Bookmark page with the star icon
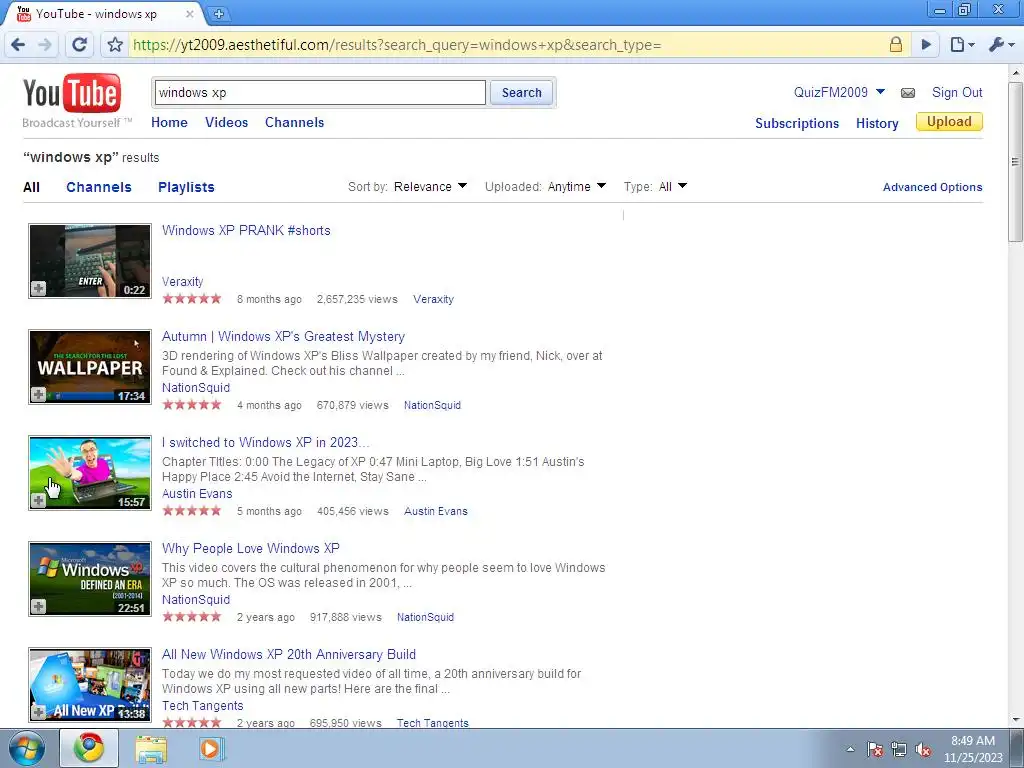This screenshot has width=1024, height=768. 115,45
